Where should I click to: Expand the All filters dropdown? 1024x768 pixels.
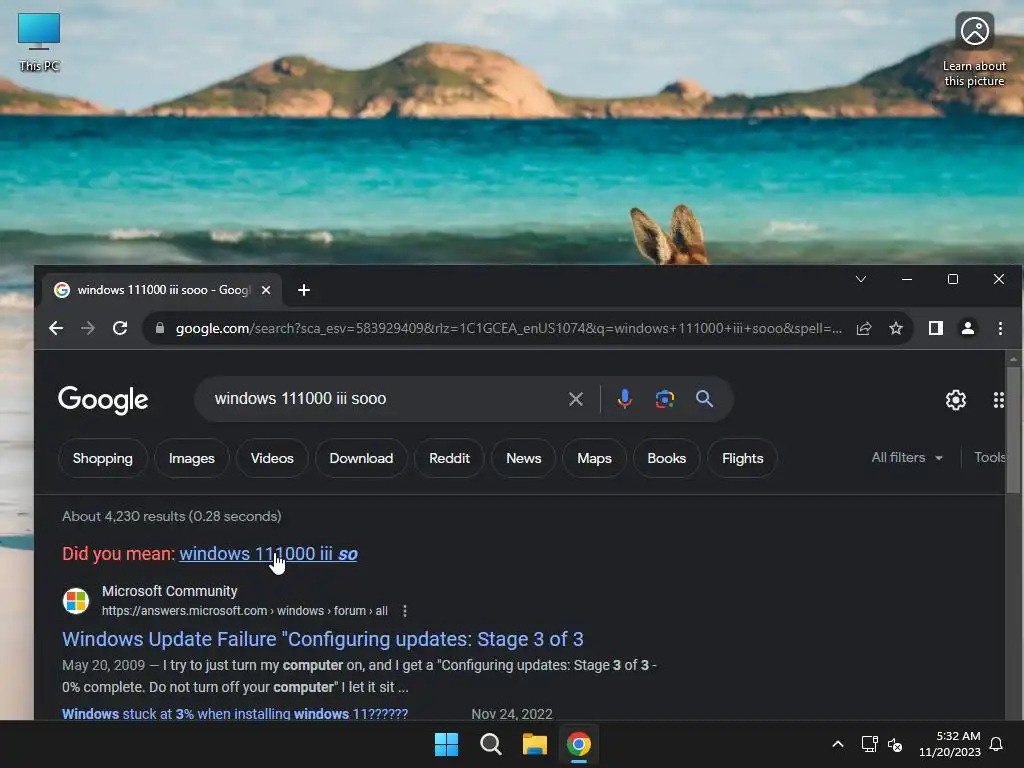(x=907, y=458)
